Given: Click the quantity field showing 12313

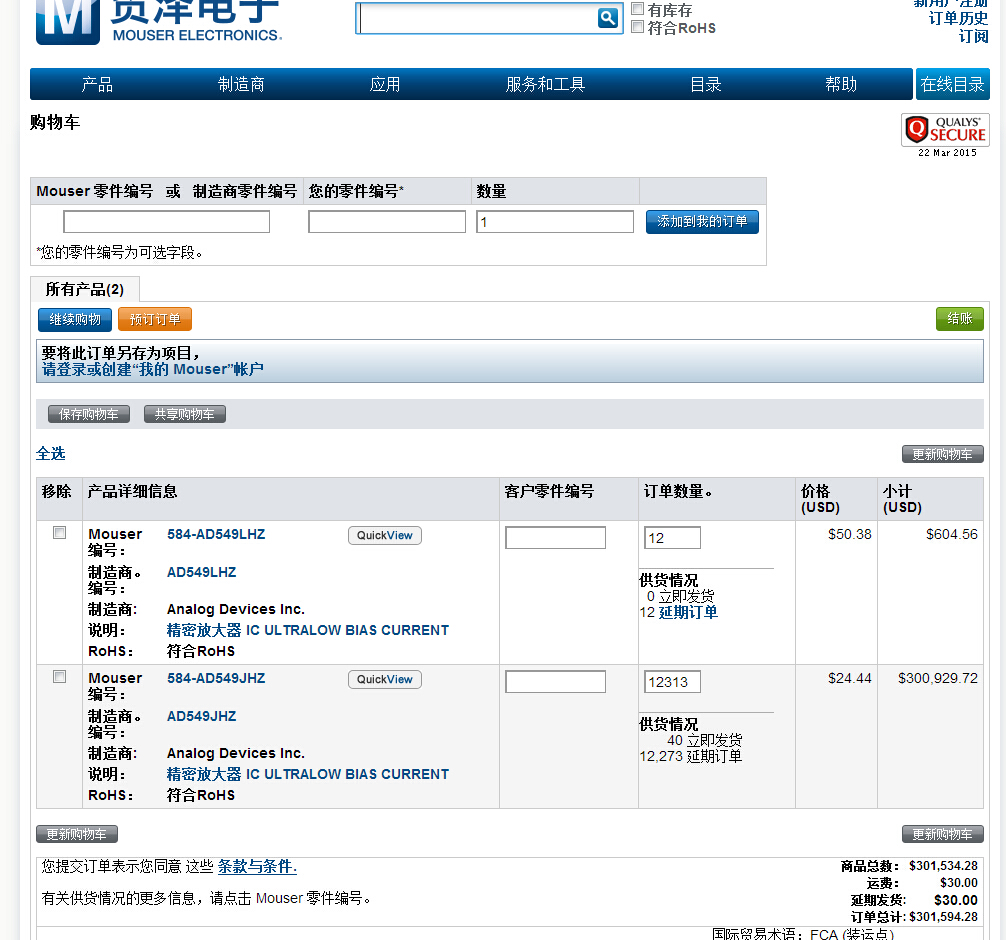Looking at the screenshot, I should pos(672,681).
